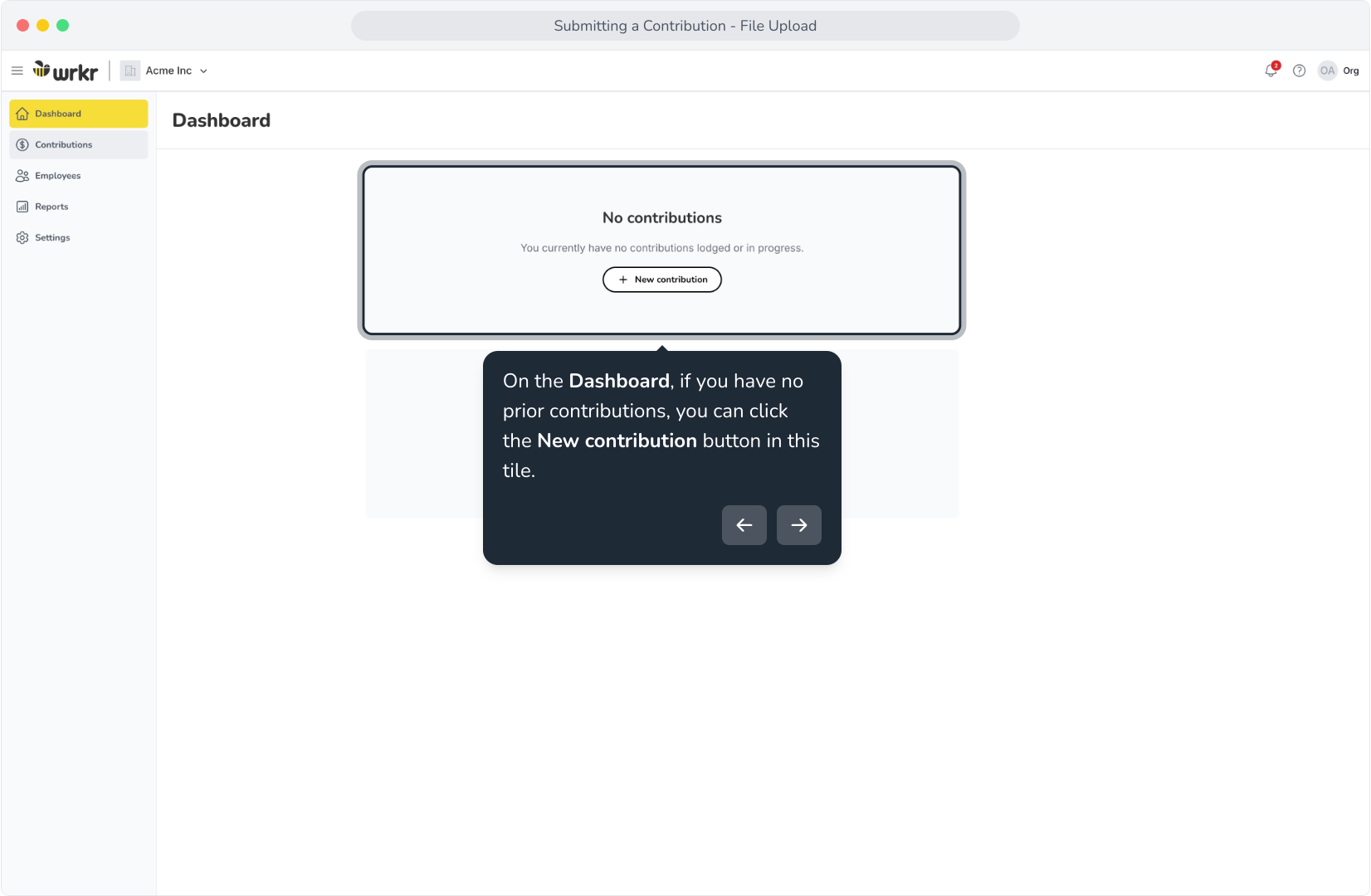Open Reports in the sidebar
Image resolution: width=1371 pixels, height=896 pixels.
tap(79, 207)
